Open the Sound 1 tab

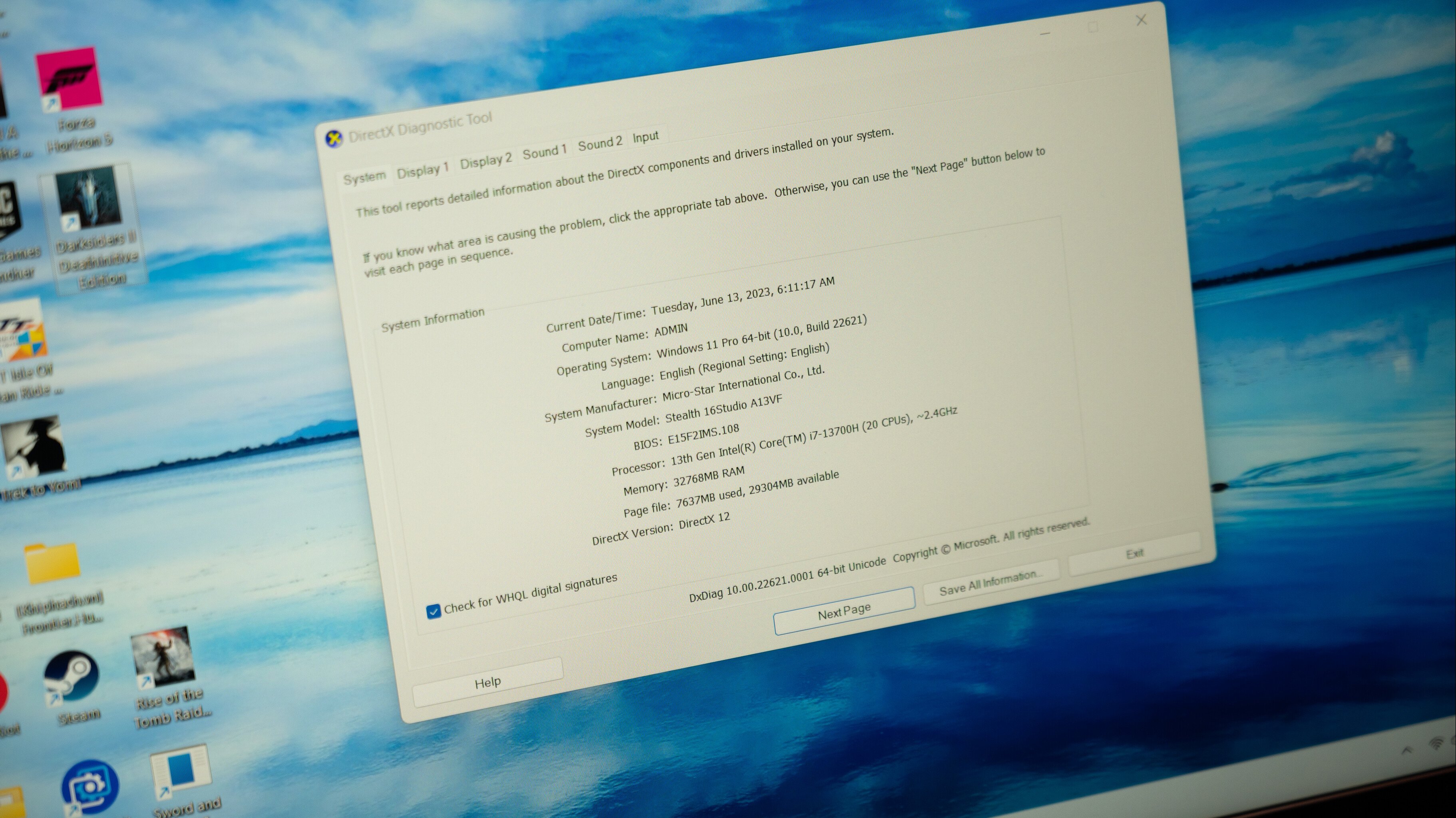coord(544,151)
